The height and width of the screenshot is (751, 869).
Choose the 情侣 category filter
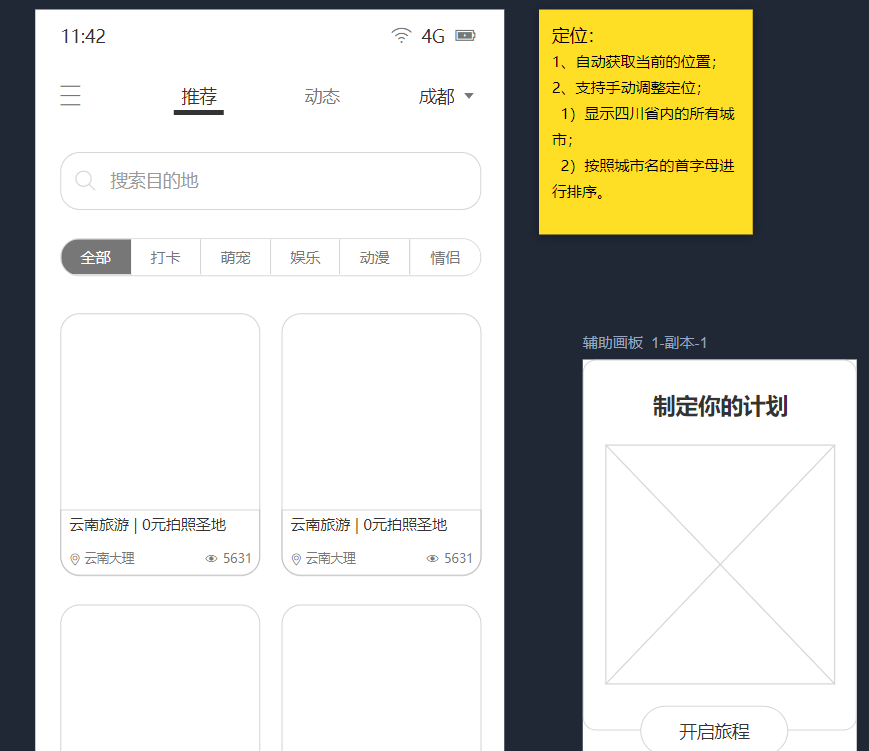click(x=445, y=257)
